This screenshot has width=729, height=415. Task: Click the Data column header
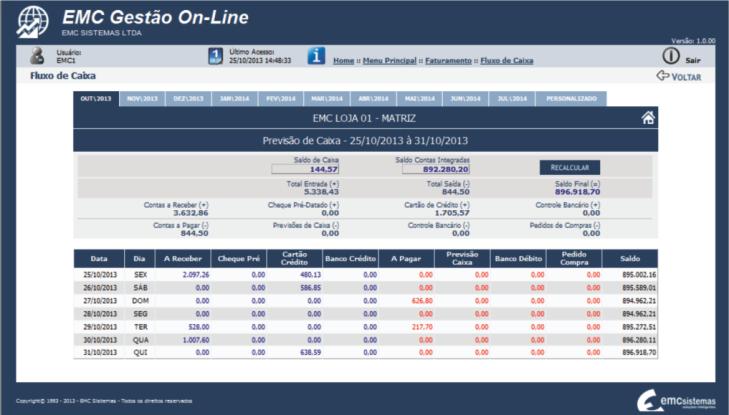click(99, 258)
